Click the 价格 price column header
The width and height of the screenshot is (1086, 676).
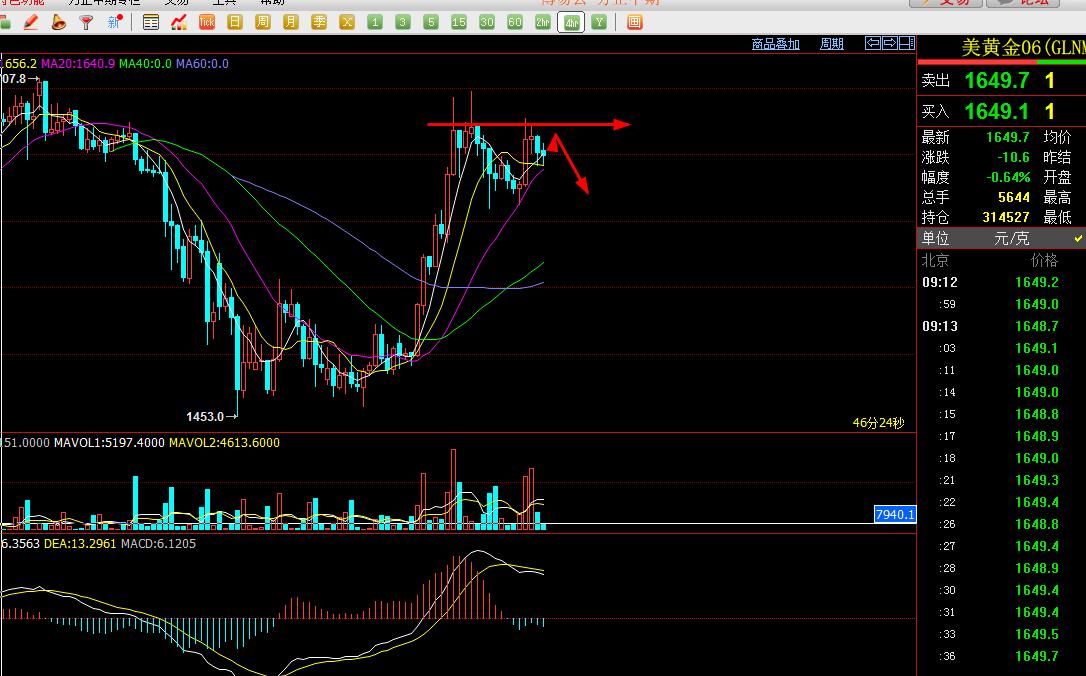click(1044, 260)
